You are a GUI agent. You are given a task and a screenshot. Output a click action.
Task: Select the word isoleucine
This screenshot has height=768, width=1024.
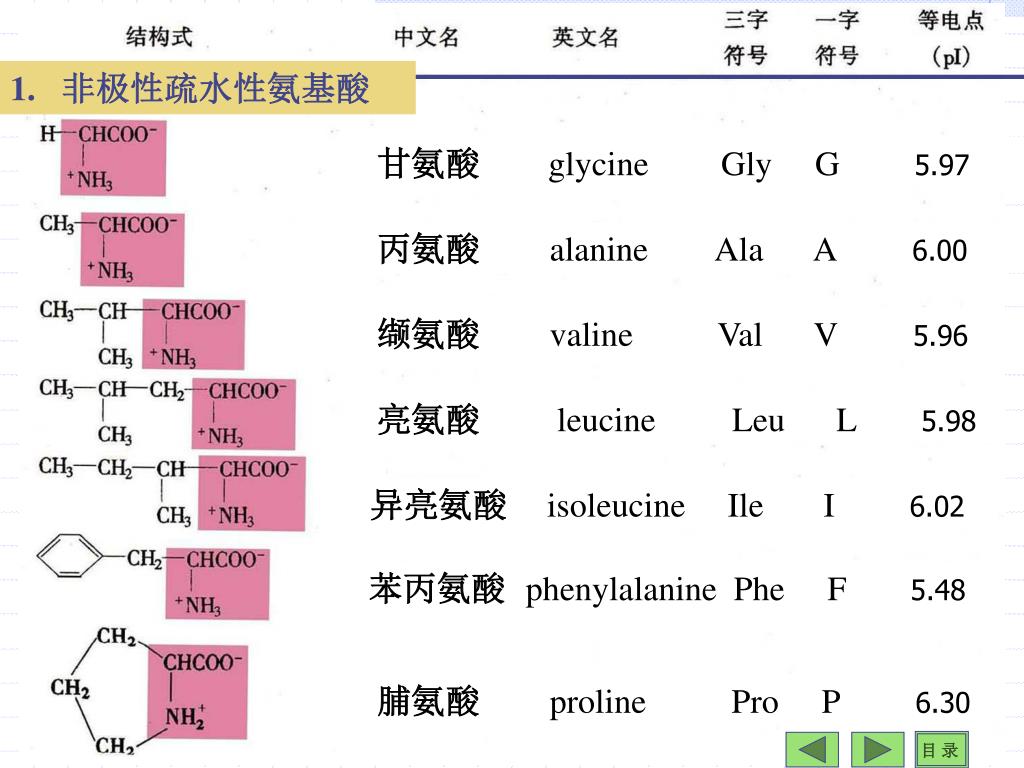pyautogui.click(x=616, y=506)
